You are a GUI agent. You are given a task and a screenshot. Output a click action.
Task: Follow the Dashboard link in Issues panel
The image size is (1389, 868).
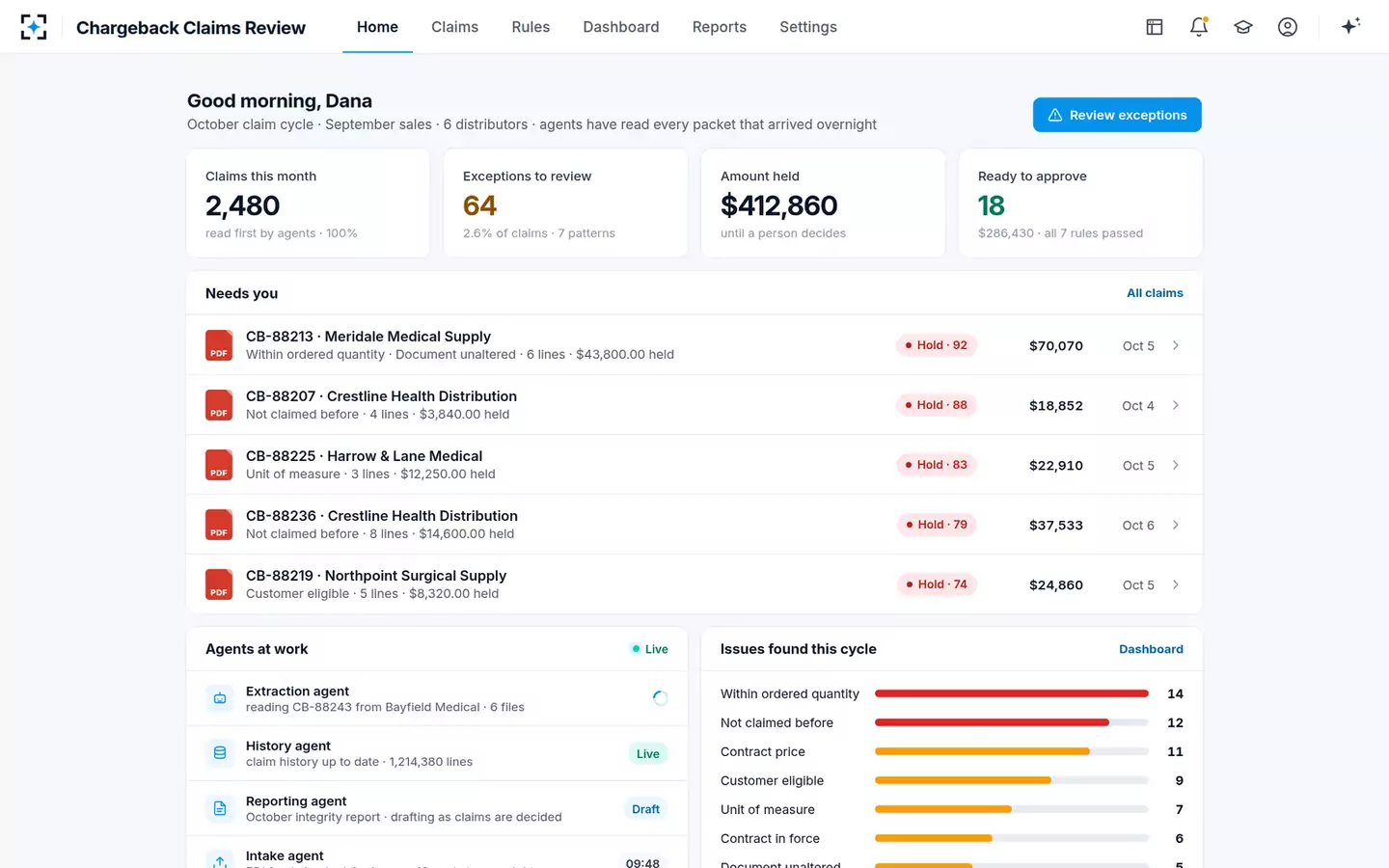coord(1151,649)
